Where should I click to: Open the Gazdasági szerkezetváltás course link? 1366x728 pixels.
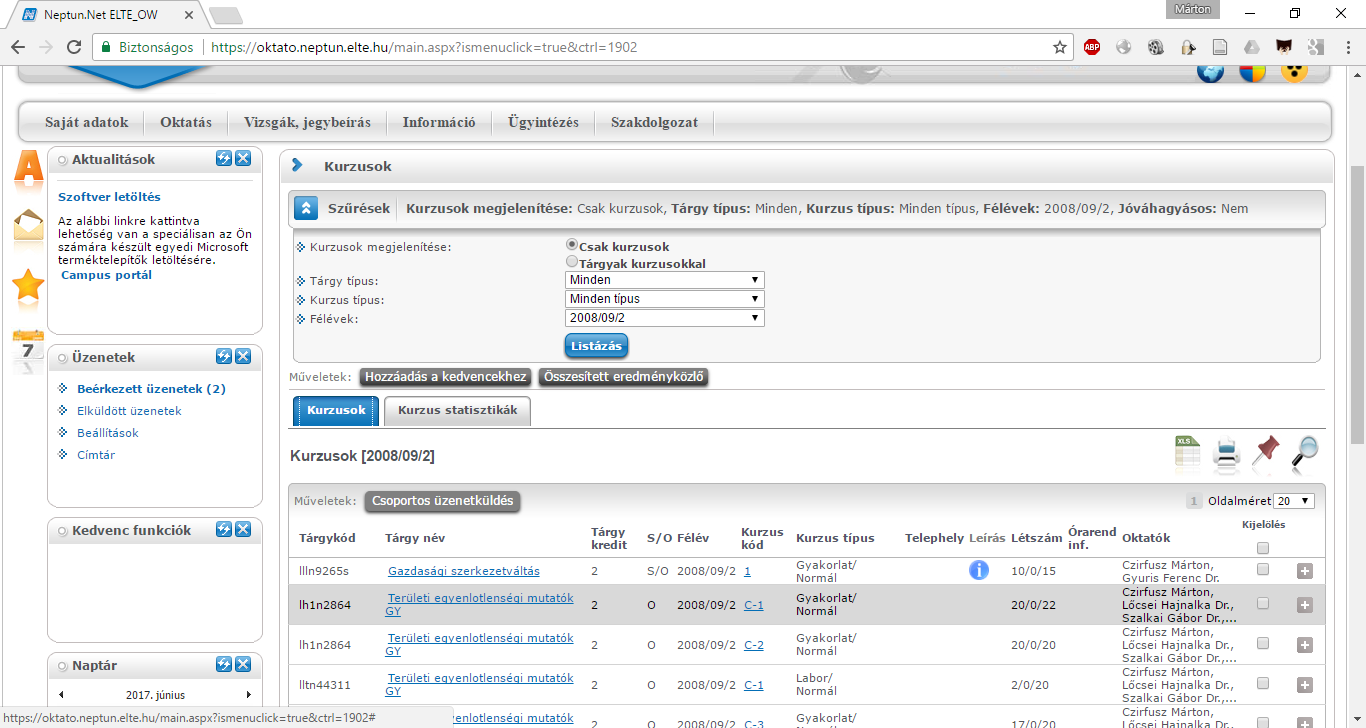point(464,571)
